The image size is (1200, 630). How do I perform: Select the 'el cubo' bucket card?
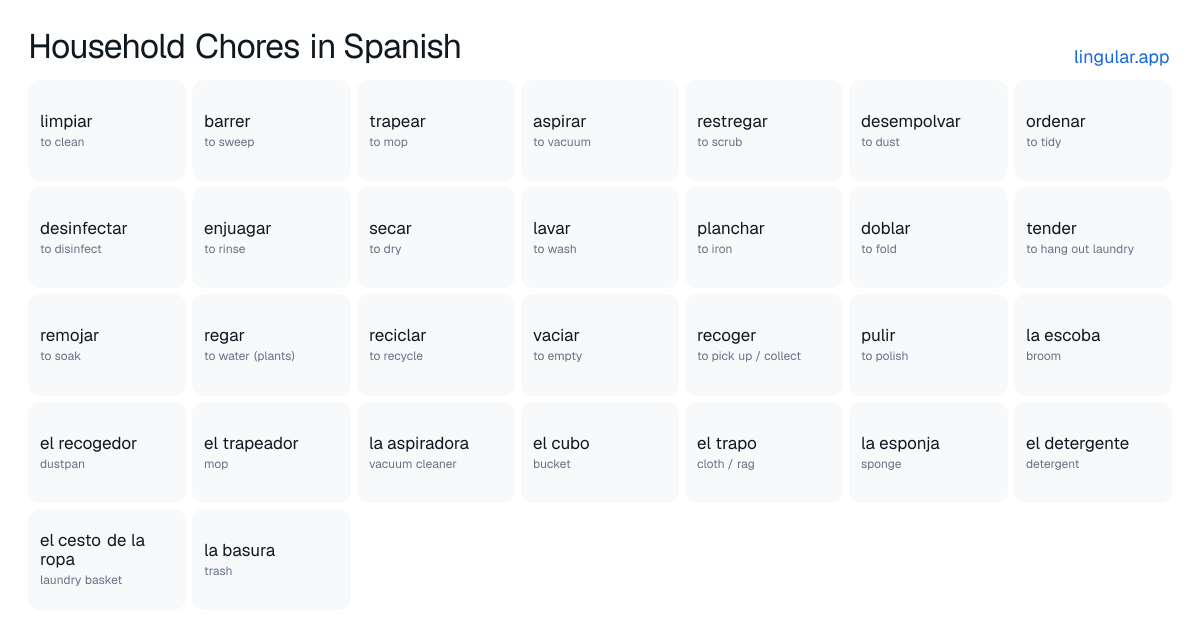click(x=600, y=452)
